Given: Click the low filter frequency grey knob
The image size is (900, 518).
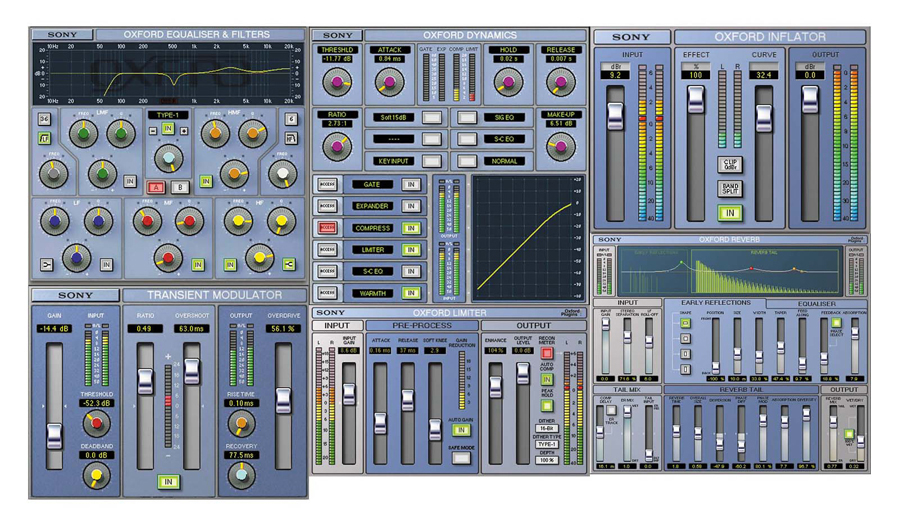Looking at the screenshot, I should pyautogui.click(x=53, y=173).
